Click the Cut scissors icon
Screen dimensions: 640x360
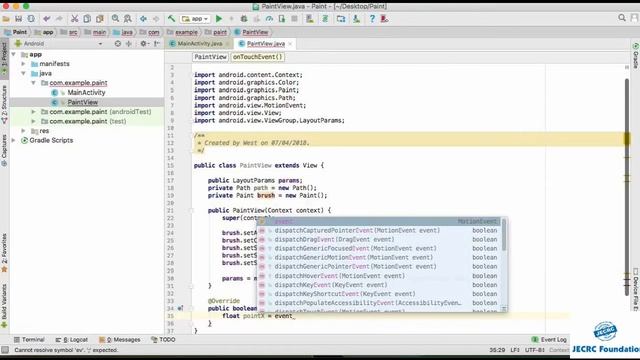[74, 19]
